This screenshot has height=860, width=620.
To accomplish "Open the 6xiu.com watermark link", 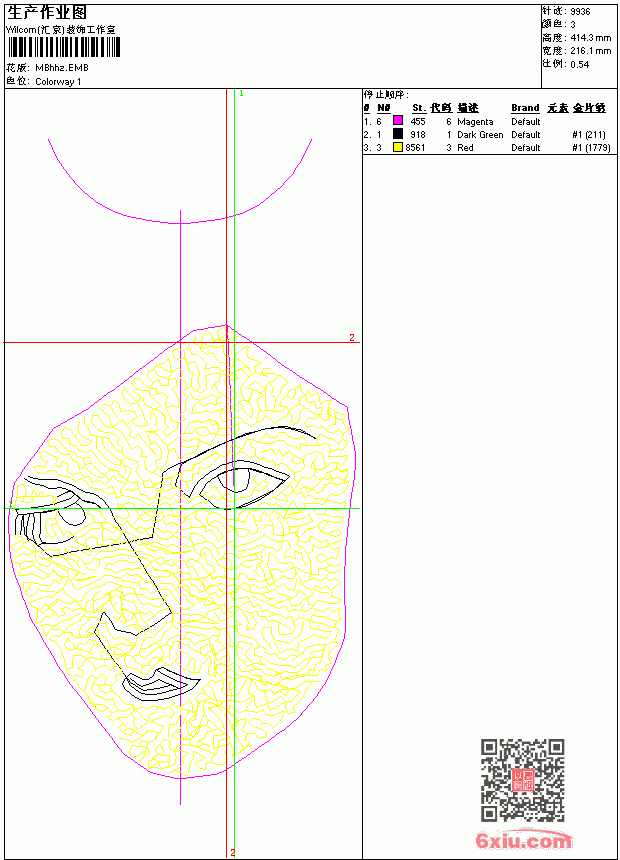I will [x=523, y=840].
